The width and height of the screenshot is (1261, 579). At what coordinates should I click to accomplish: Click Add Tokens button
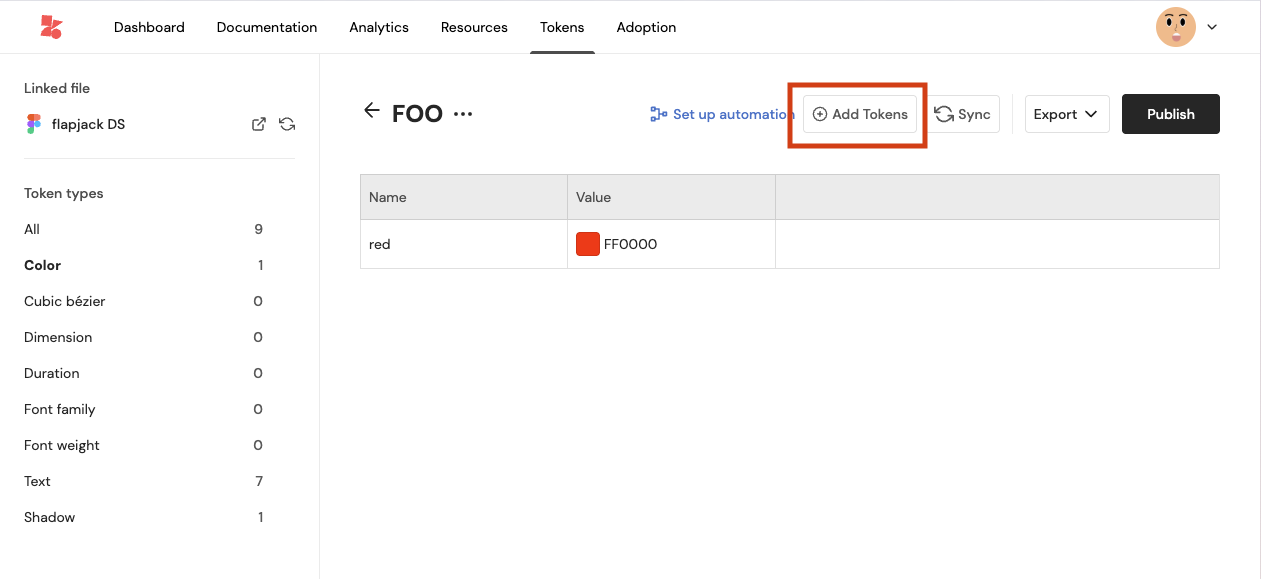click(x=860, y=114)
